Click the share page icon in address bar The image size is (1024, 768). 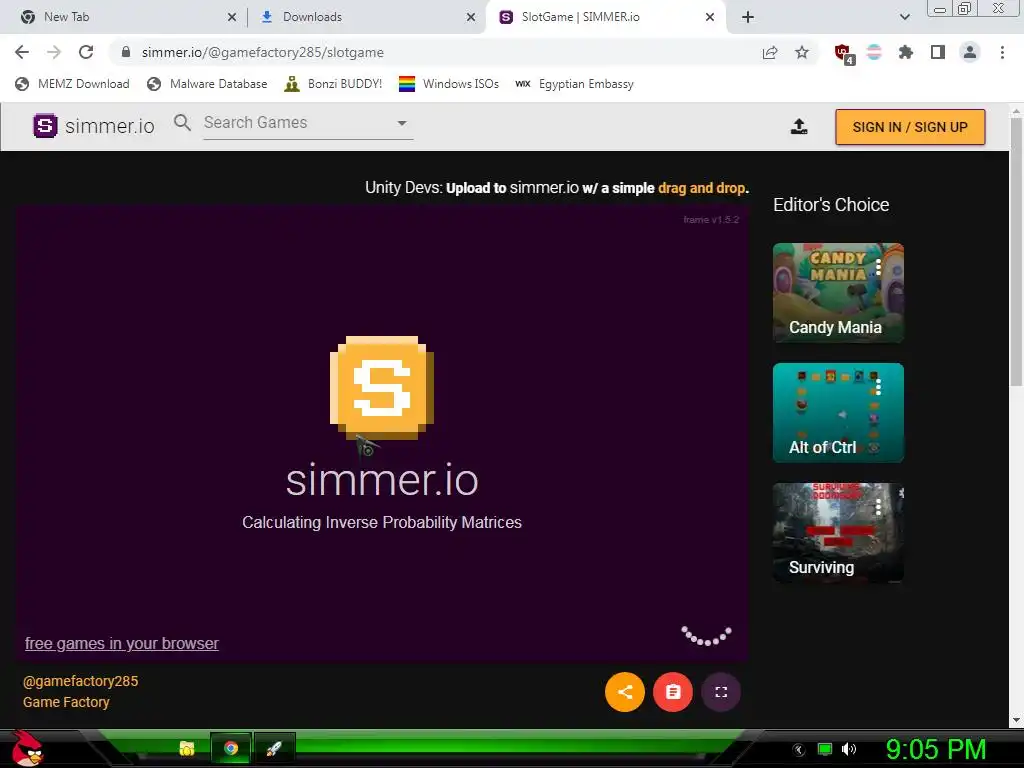coord(770,52)
